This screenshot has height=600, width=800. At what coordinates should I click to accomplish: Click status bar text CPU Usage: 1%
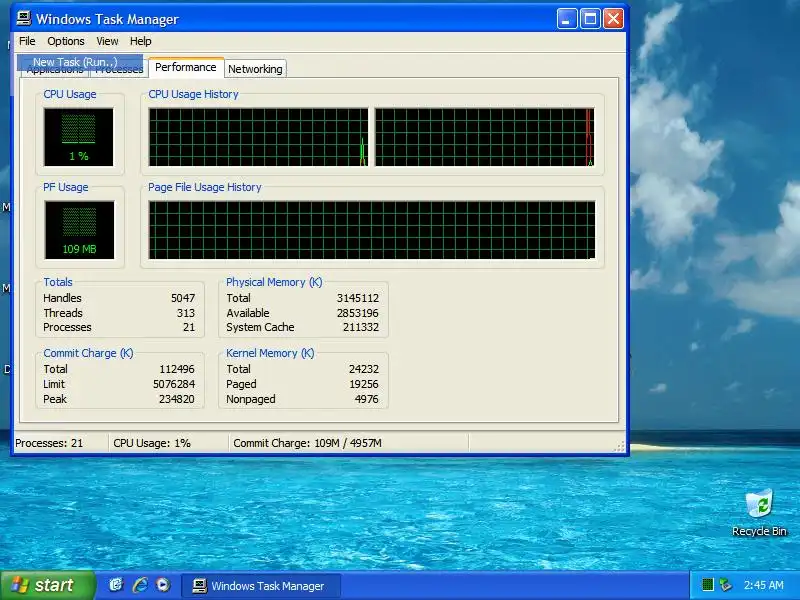152,443
